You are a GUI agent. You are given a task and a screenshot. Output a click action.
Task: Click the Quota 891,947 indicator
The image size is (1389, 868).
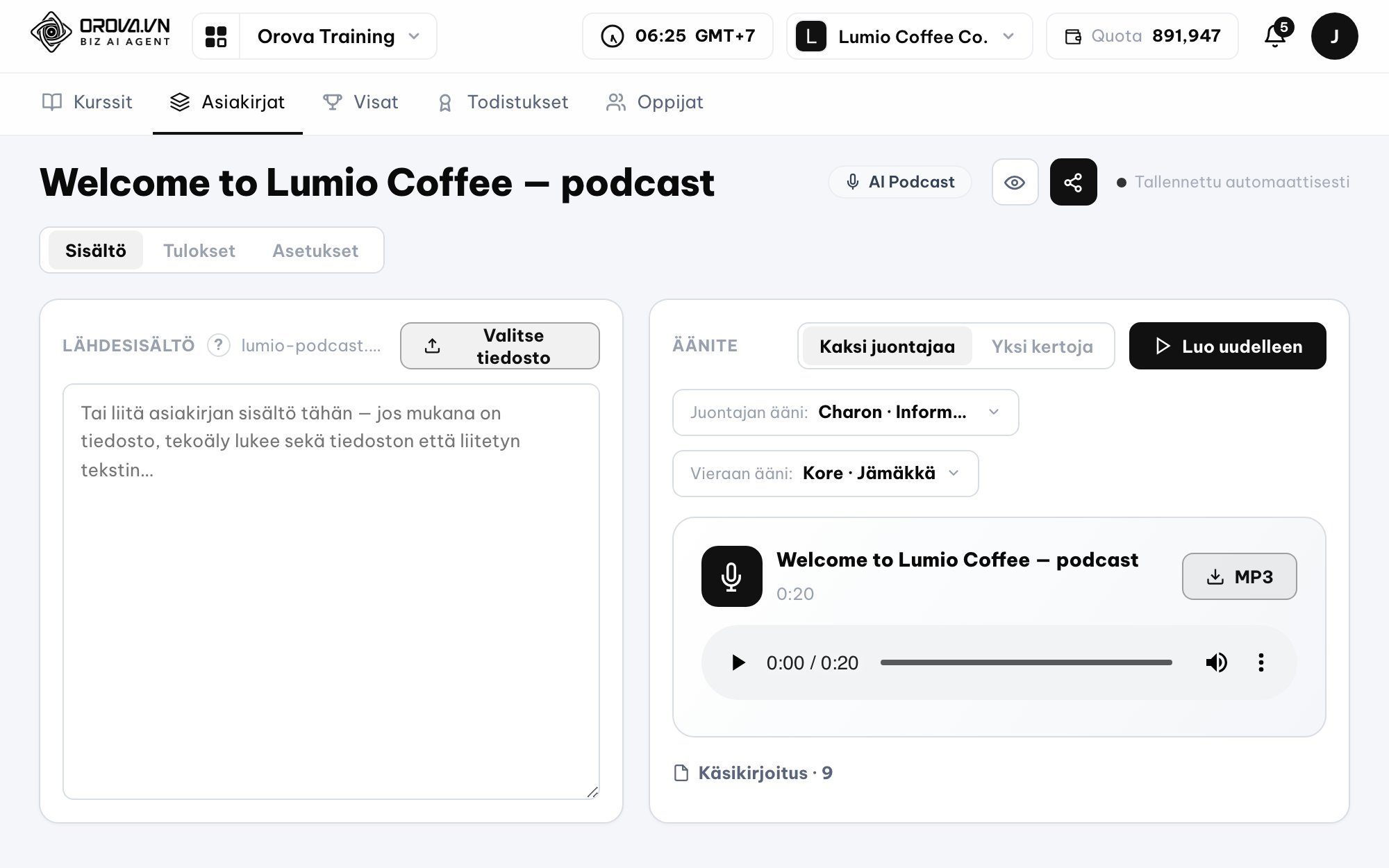pos(1142,36)
